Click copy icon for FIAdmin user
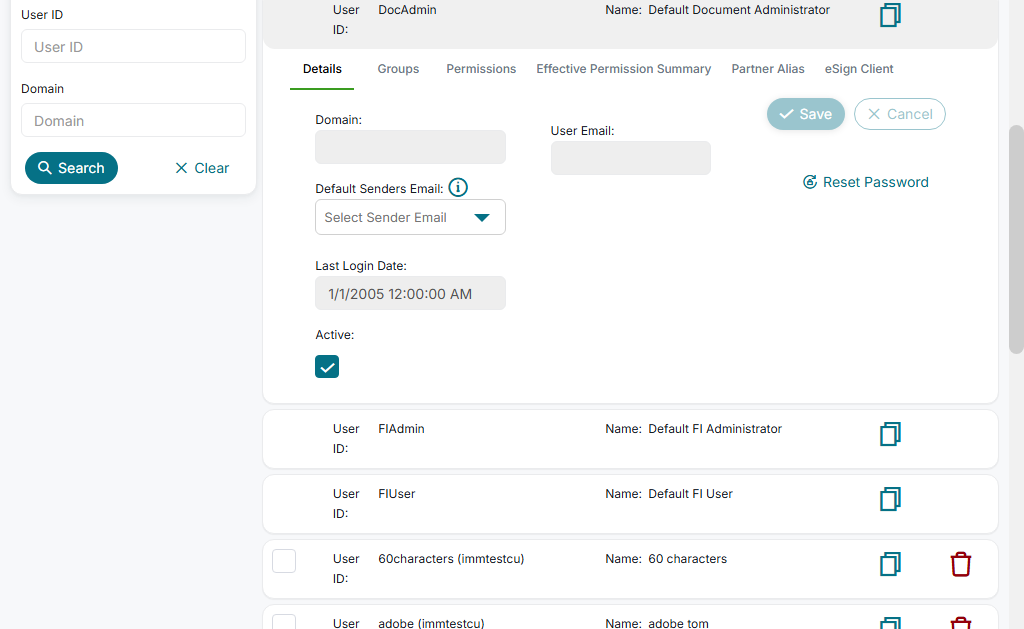Viewport: 1024px width, 629px height. pyautogui.click(x=890, y=434)
